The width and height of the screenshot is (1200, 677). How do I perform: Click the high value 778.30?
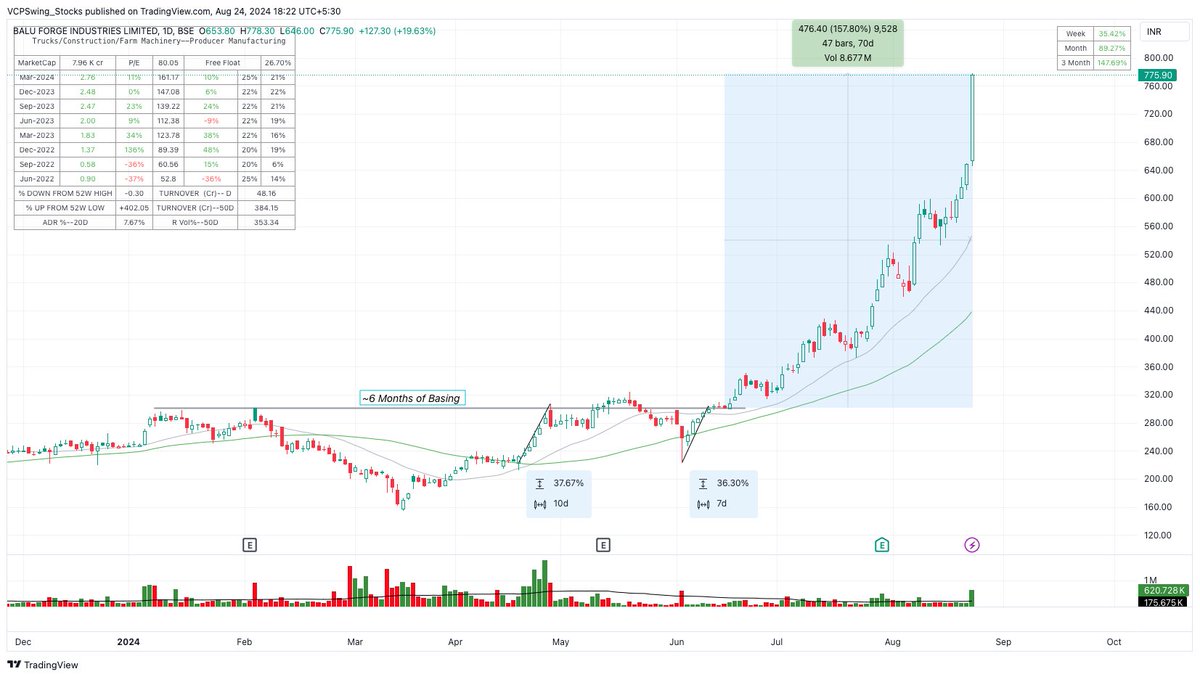pos(261,31)
